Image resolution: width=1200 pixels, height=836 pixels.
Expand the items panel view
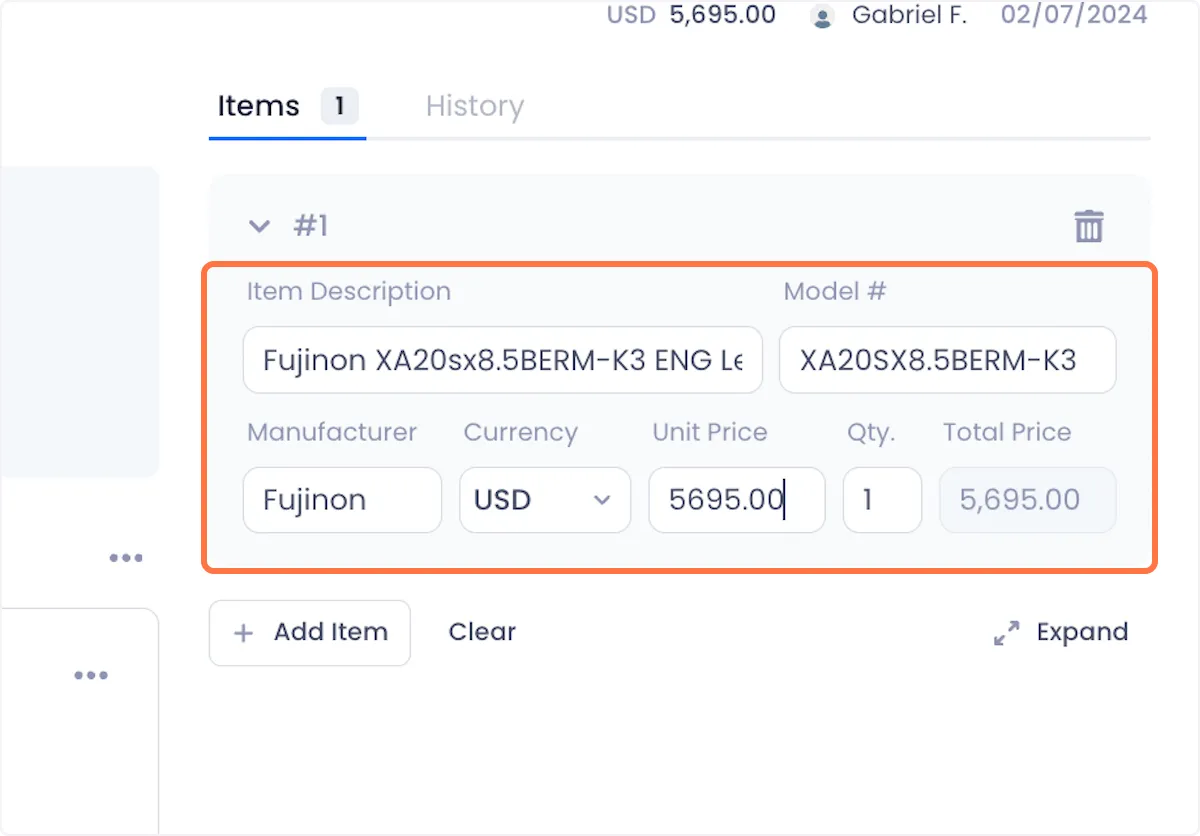(1060, 632)
